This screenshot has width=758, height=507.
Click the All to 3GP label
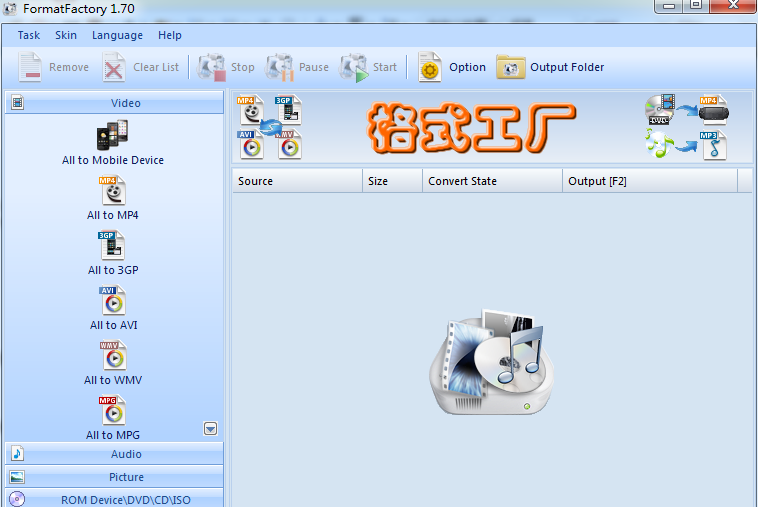[113, 270]
